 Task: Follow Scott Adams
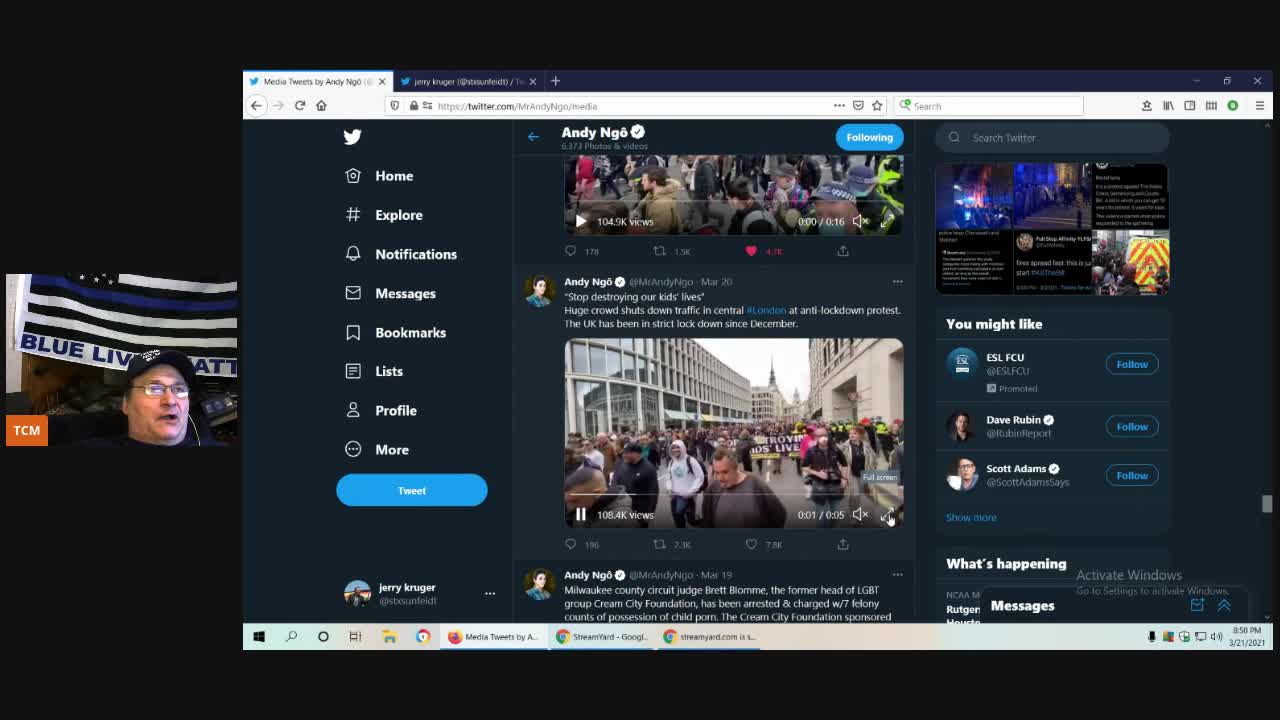[x=1132, y=476]
